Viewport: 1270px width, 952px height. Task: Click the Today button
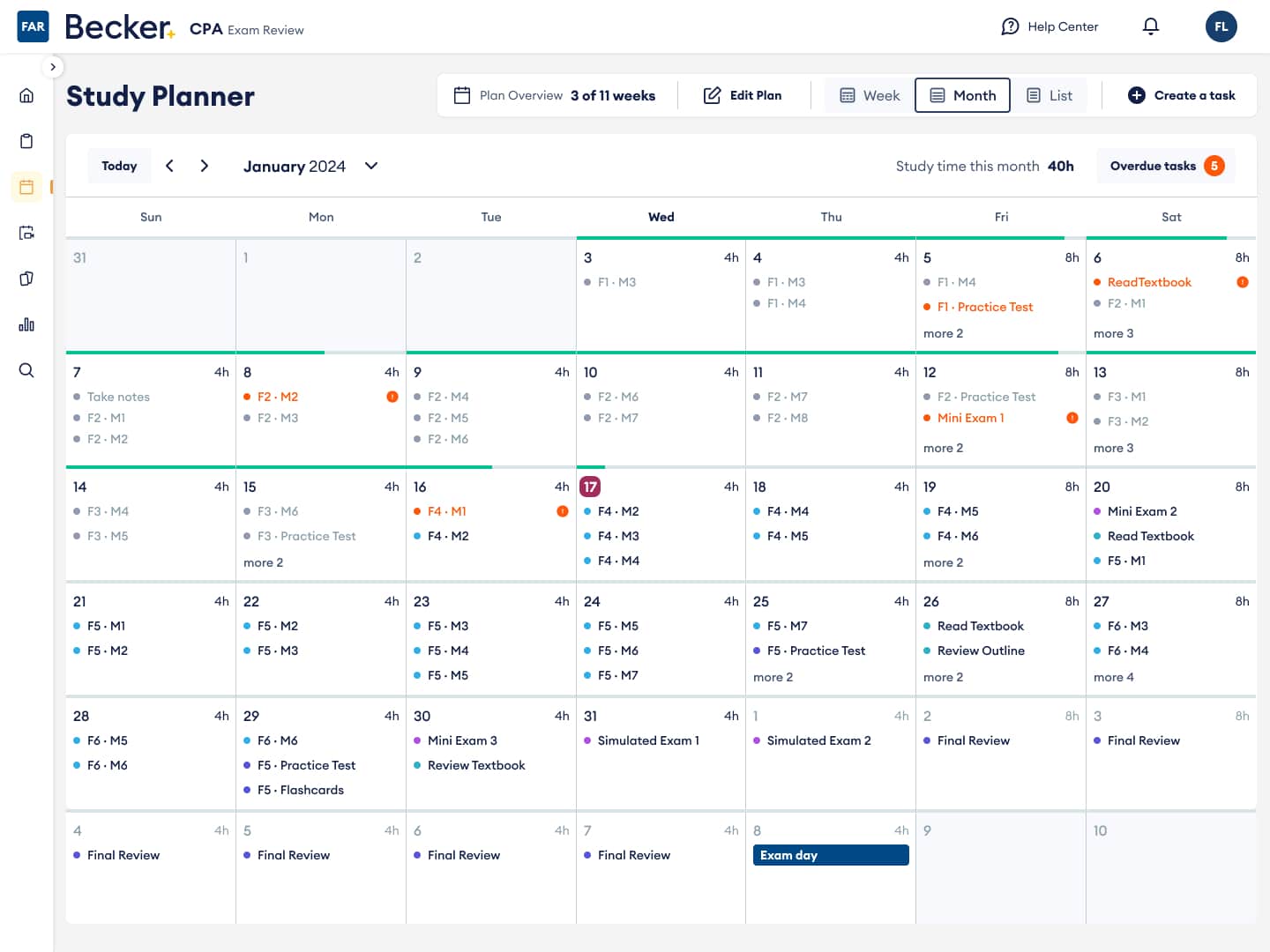(x=119, y=166)
